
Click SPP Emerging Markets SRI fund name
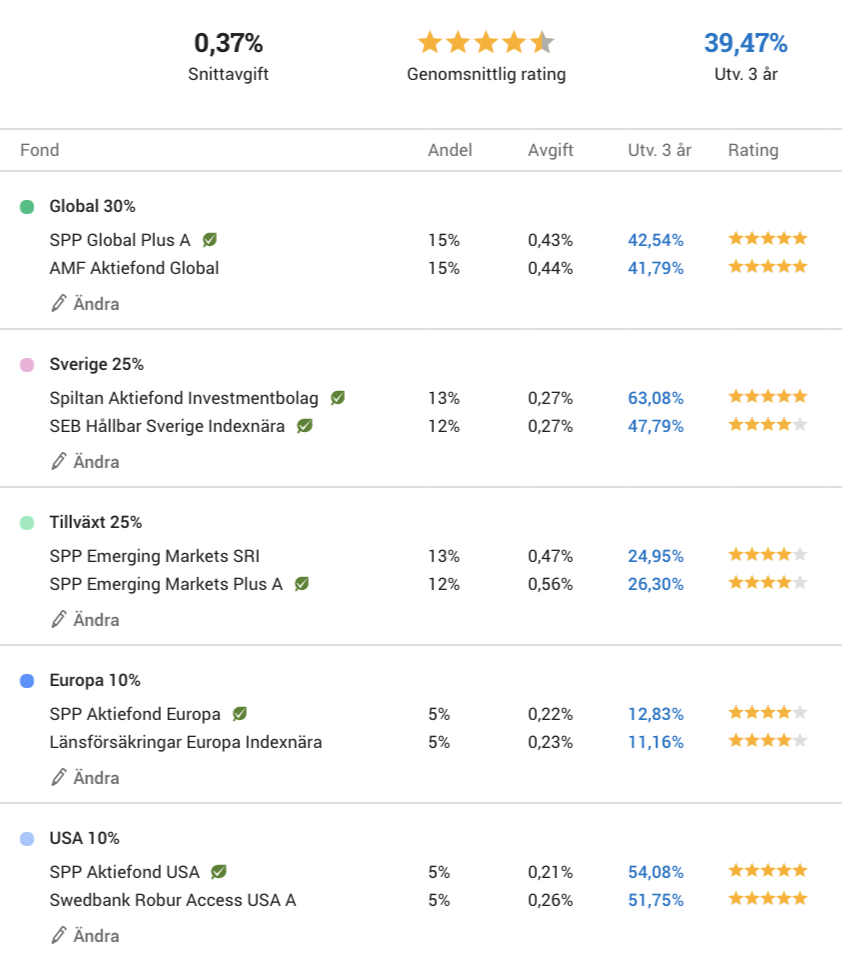155,556
